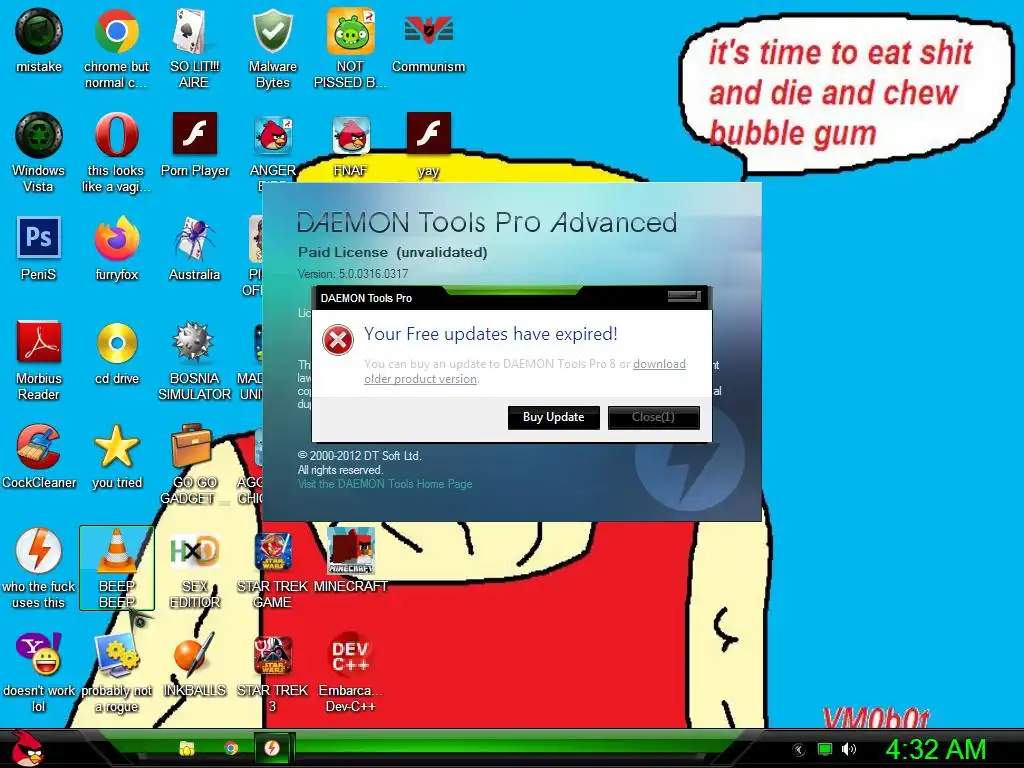Open the GO GO GADGET briefcase icon

(x=192, y=447)
